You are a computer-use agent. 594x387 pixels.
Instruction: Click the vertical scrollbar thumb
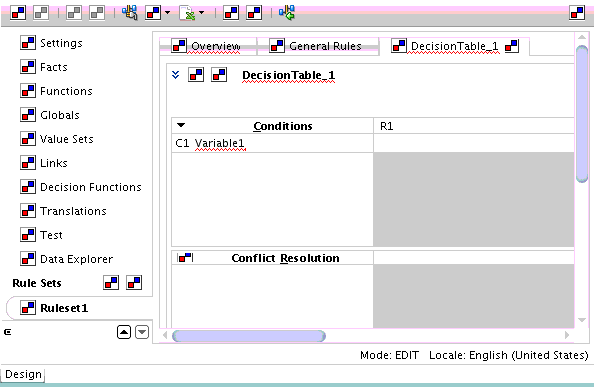click(x=582, y=114)
